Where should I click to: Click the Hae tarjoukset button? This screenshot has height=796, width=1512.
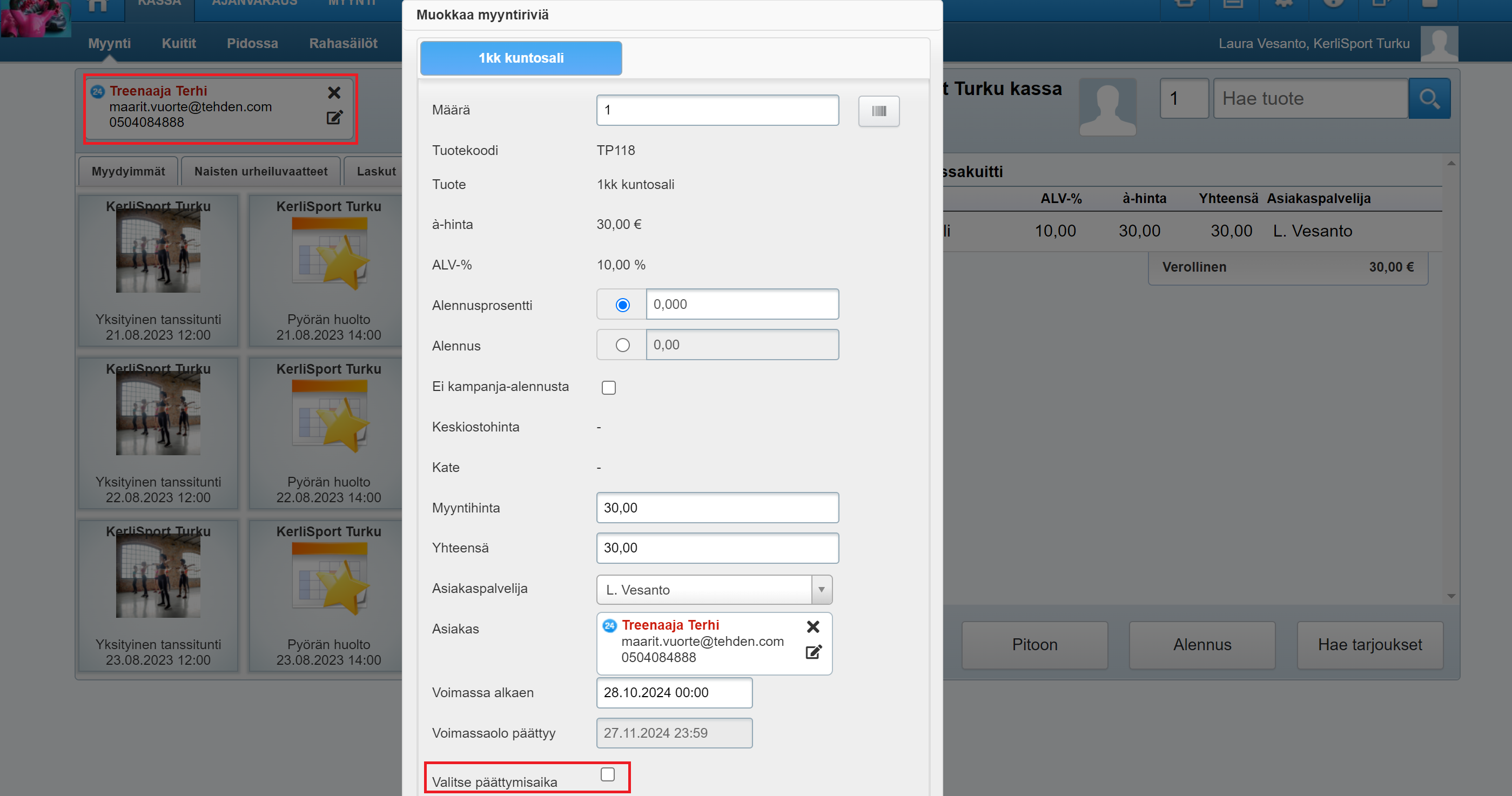tap(1369, 645)
